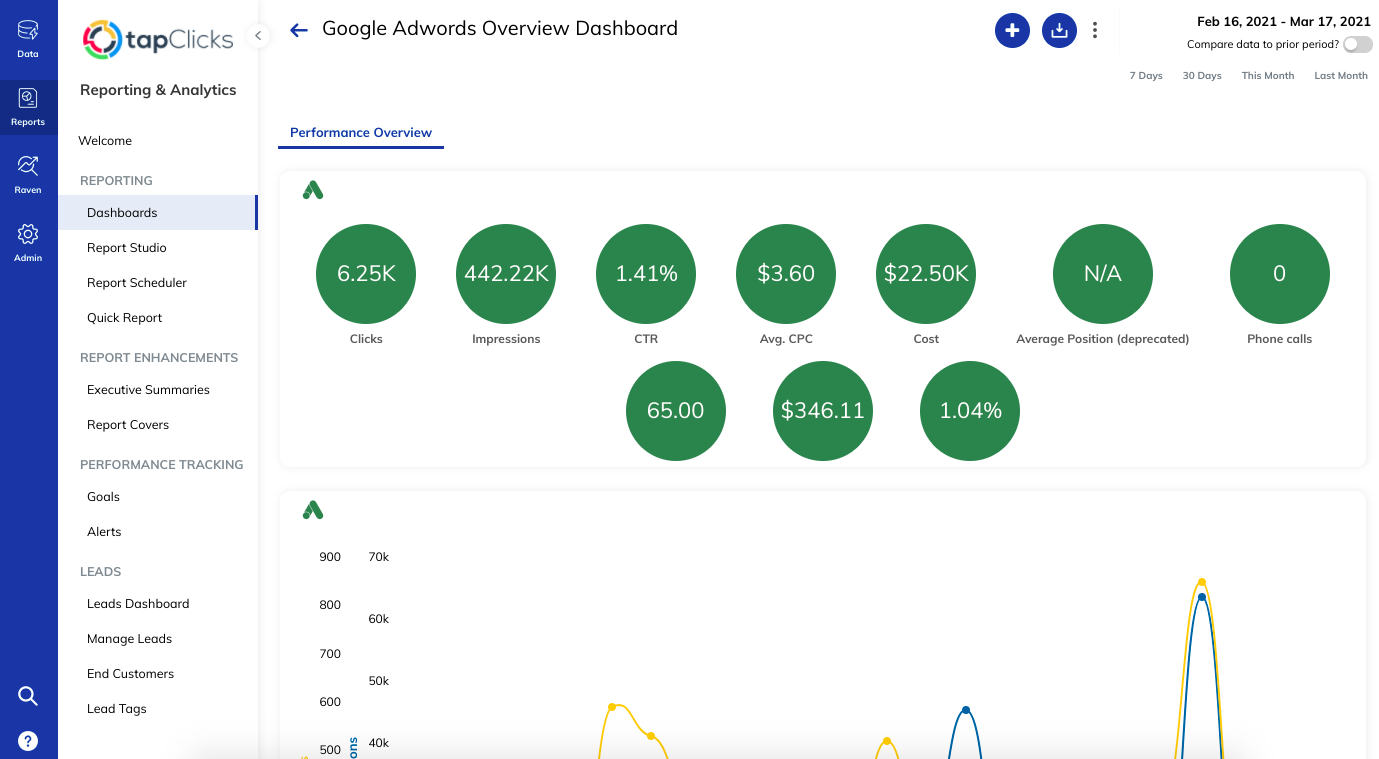Open the three-dot more options menu
Image resolution: width=1379 pixels, height=759 pixels.
coord(1095,30)
